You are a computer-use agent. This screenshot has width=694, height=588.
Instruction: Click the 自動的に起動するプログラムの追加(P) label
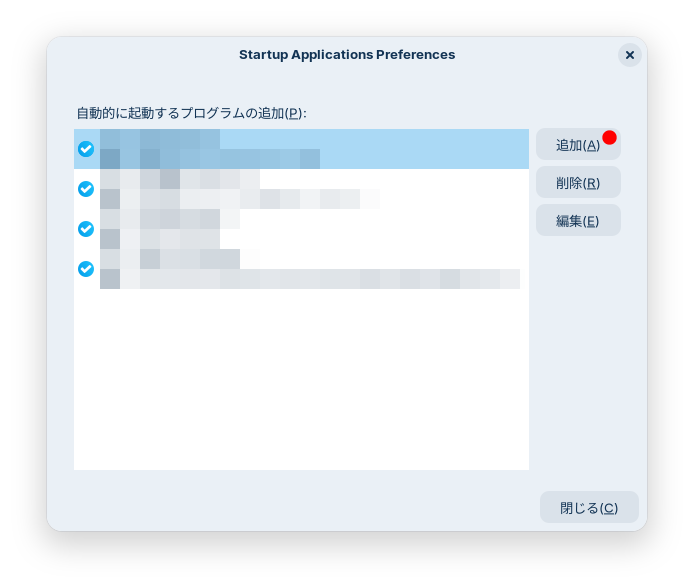pos(191,113)
